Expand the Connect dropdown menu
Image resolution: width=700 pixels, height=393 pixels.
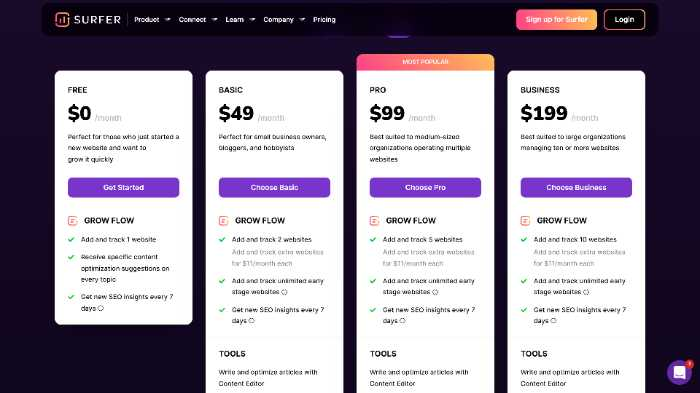coord(198,20)
